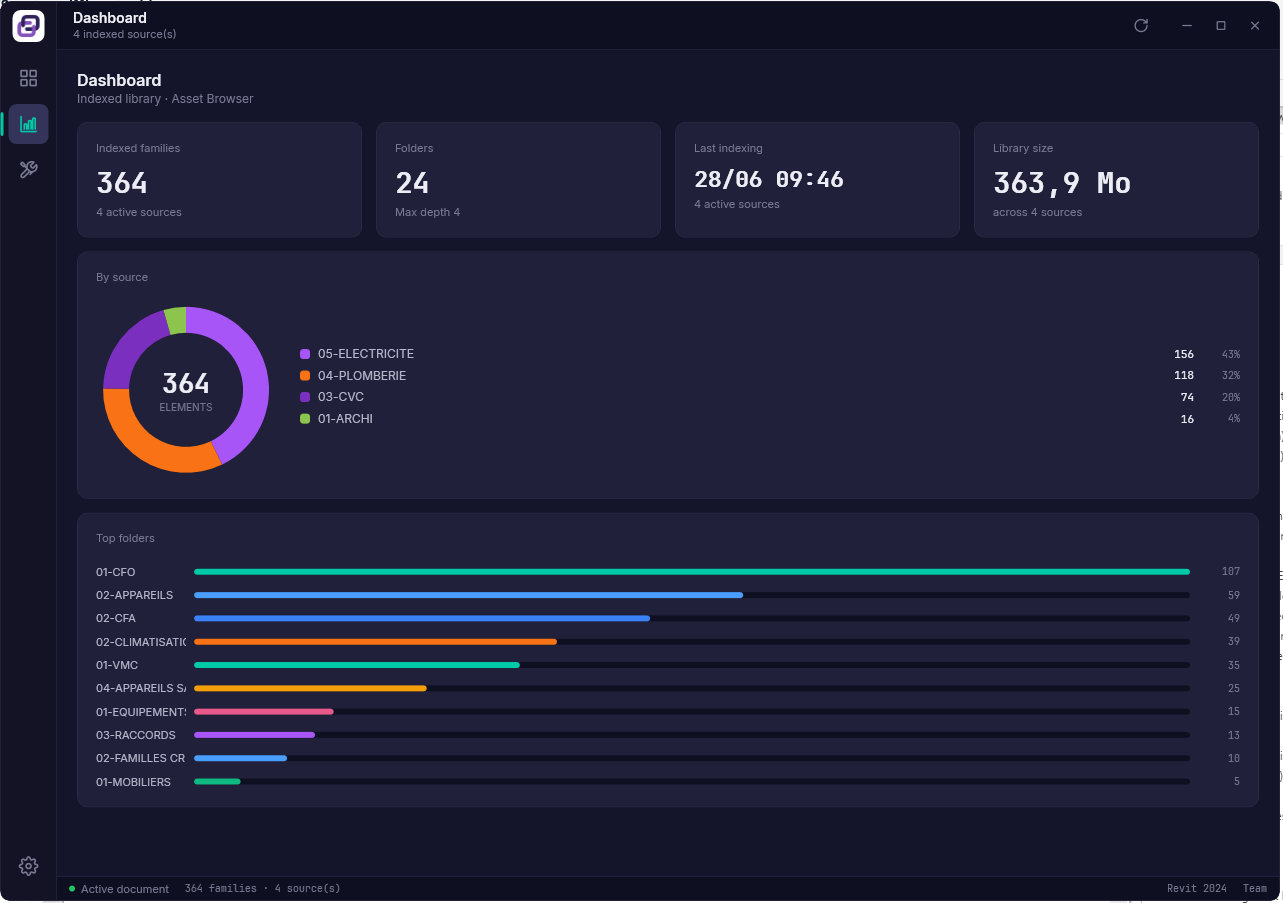The image size is (1283, 903).
Task: Click the Last indexing card
Action: (x=817, y=180)
